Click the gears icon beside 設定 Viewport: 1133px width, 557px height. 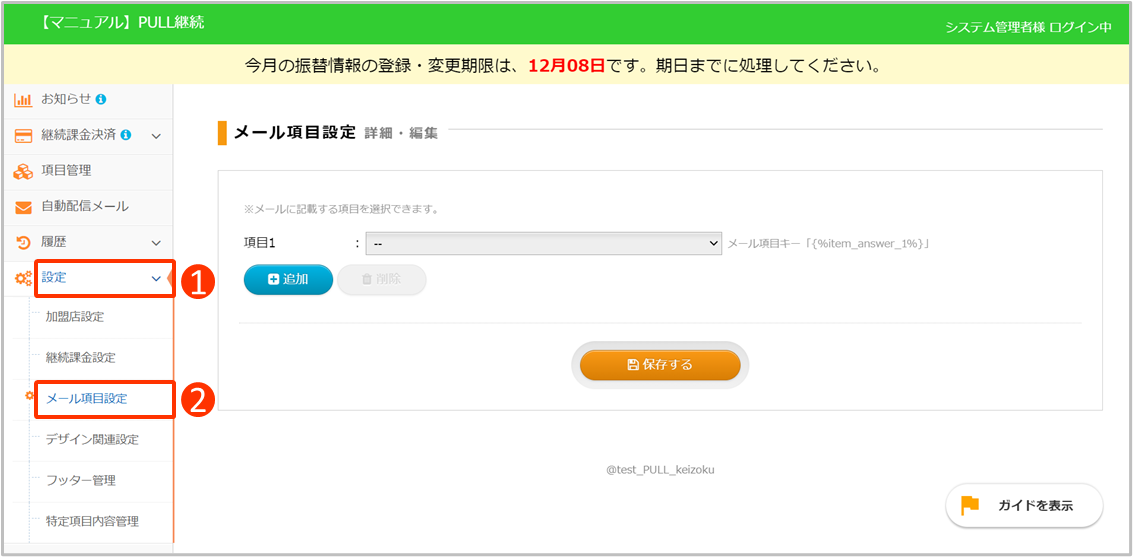click(22, 279)
